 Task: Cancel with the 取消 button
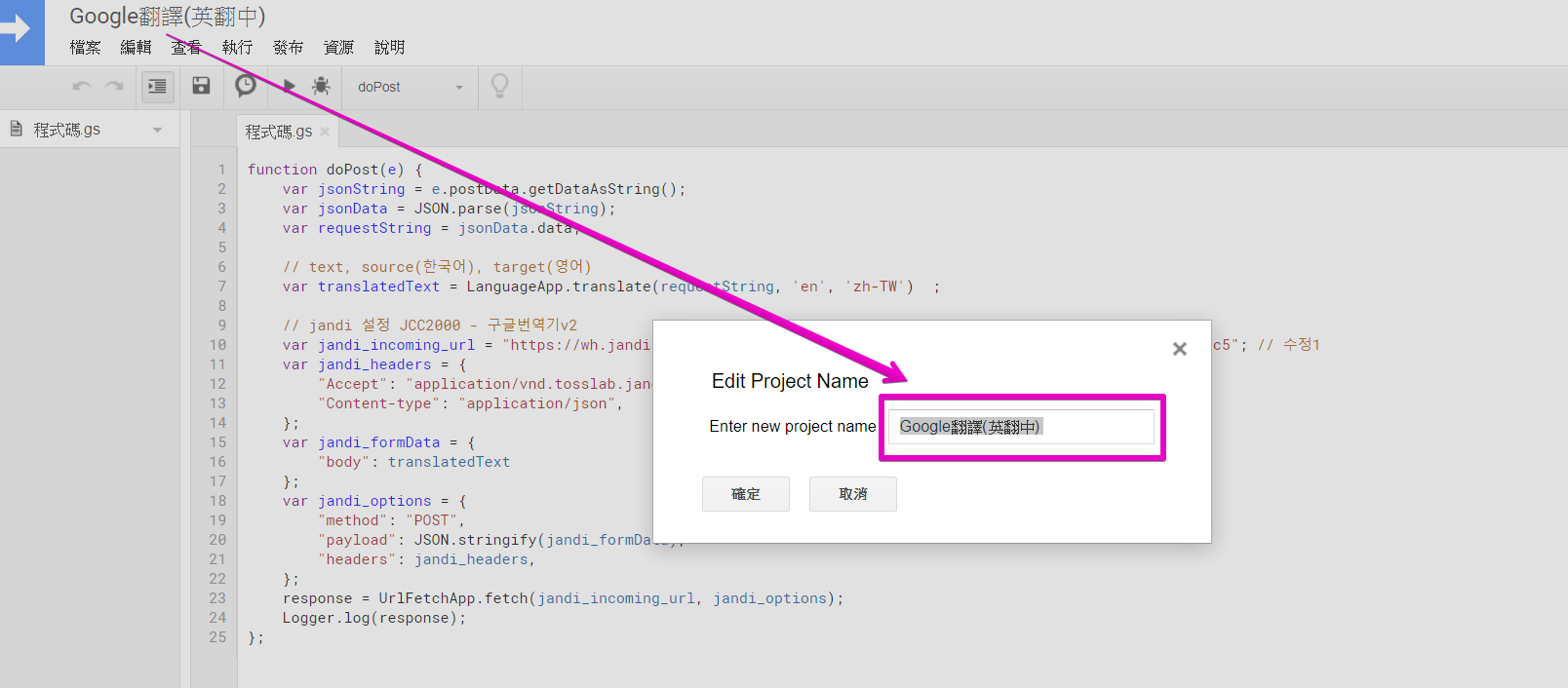point(853,494)
